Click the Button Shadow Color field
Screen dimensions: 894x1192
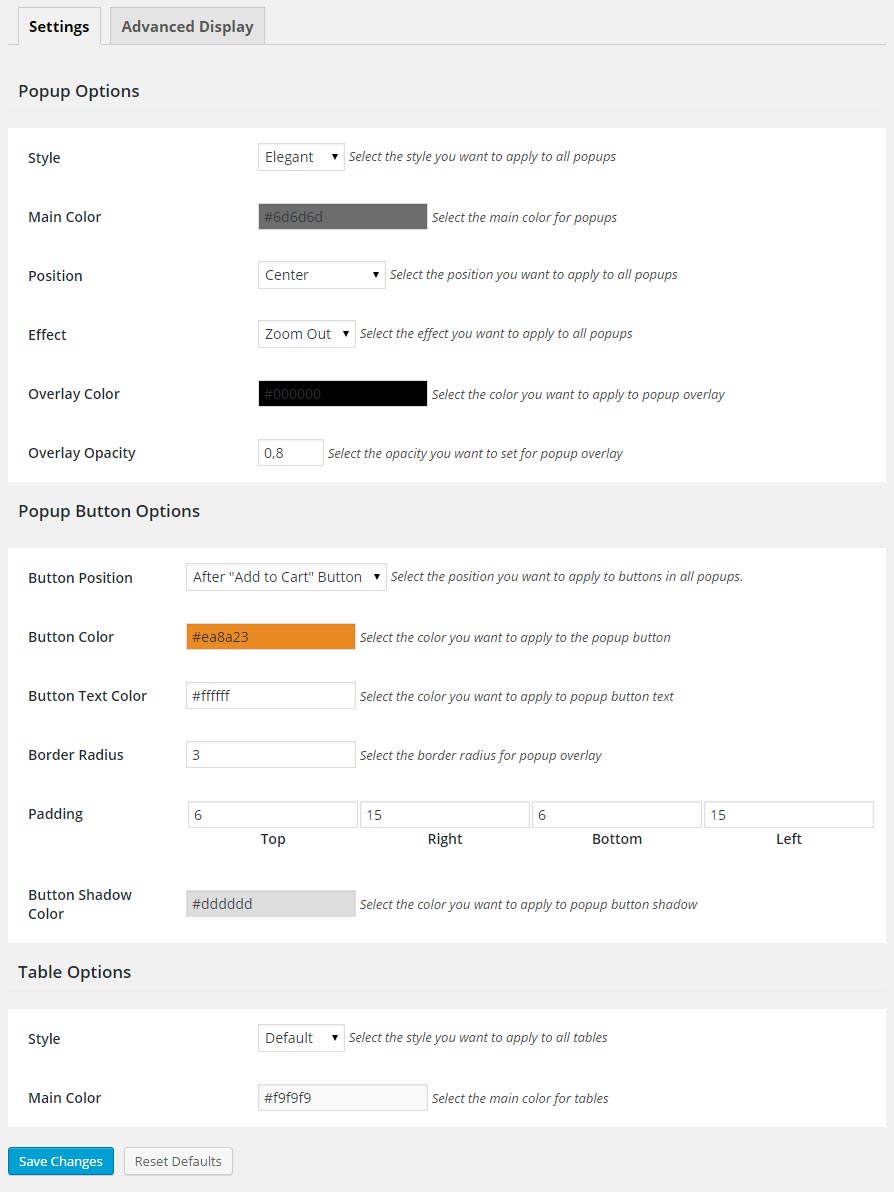pyautogui.click(x=270, y=904)
